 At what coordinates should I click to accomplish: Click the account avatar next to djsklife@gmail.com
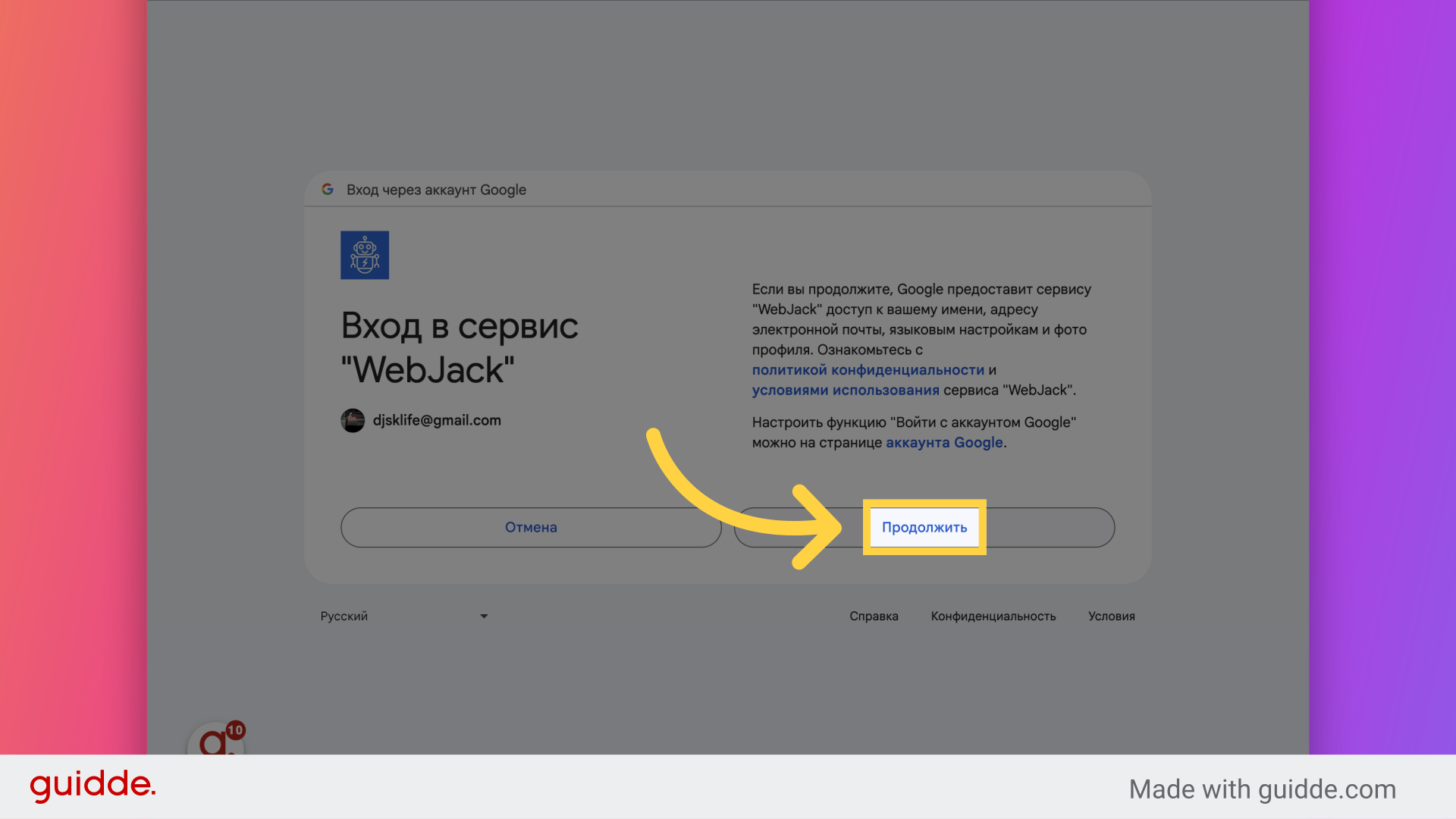coord(353,420)
